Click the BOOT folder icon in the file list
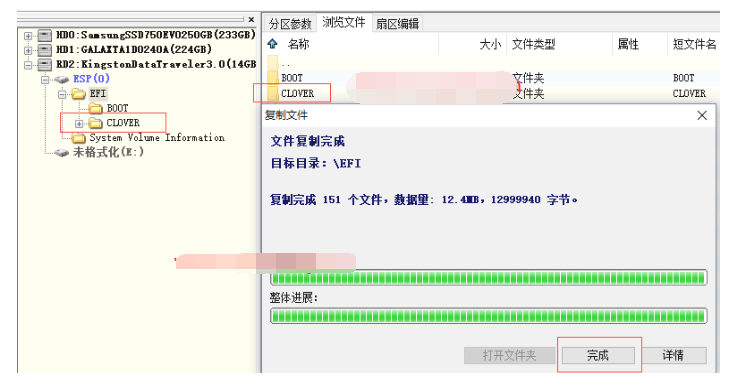Screen dimensions: 735x386 tap(273, 77)
